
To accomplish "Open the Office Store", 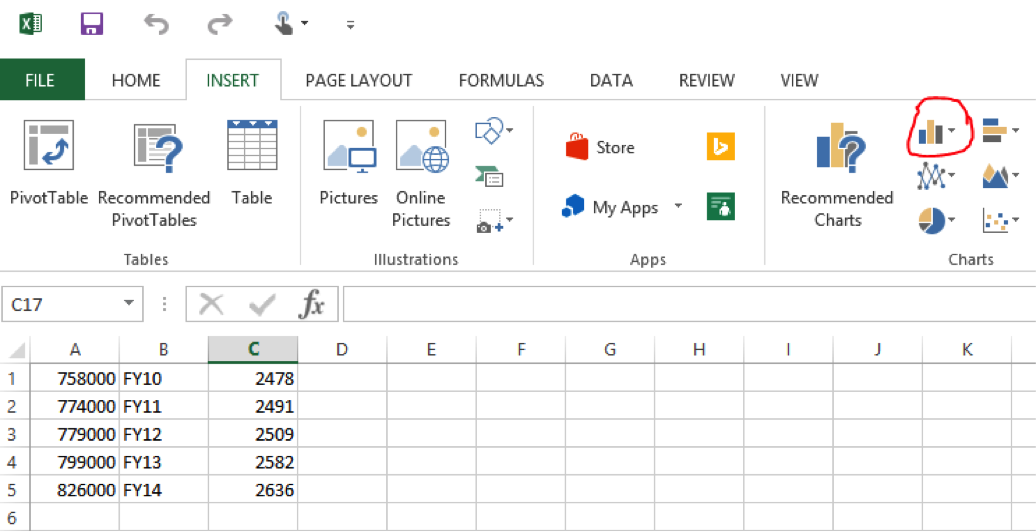I will (x=600, y=147).
